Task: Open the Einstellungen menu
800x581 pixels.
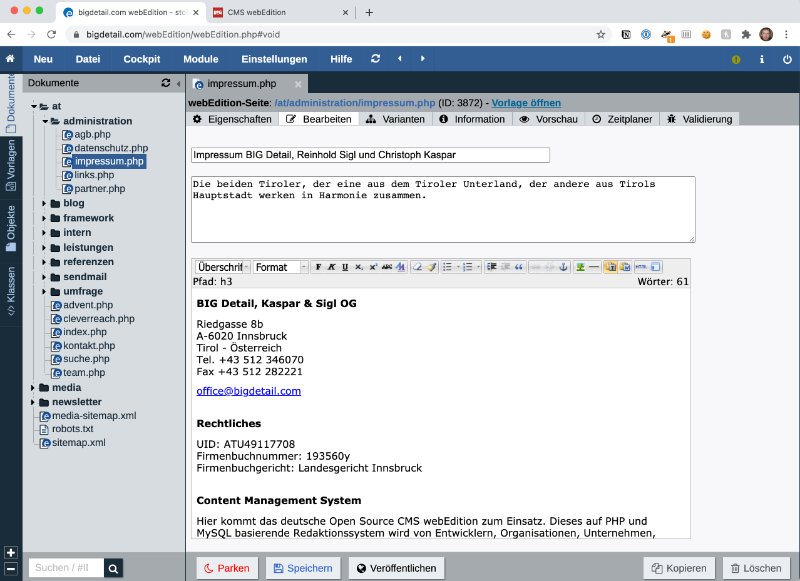Action: [x=274, y=59]
